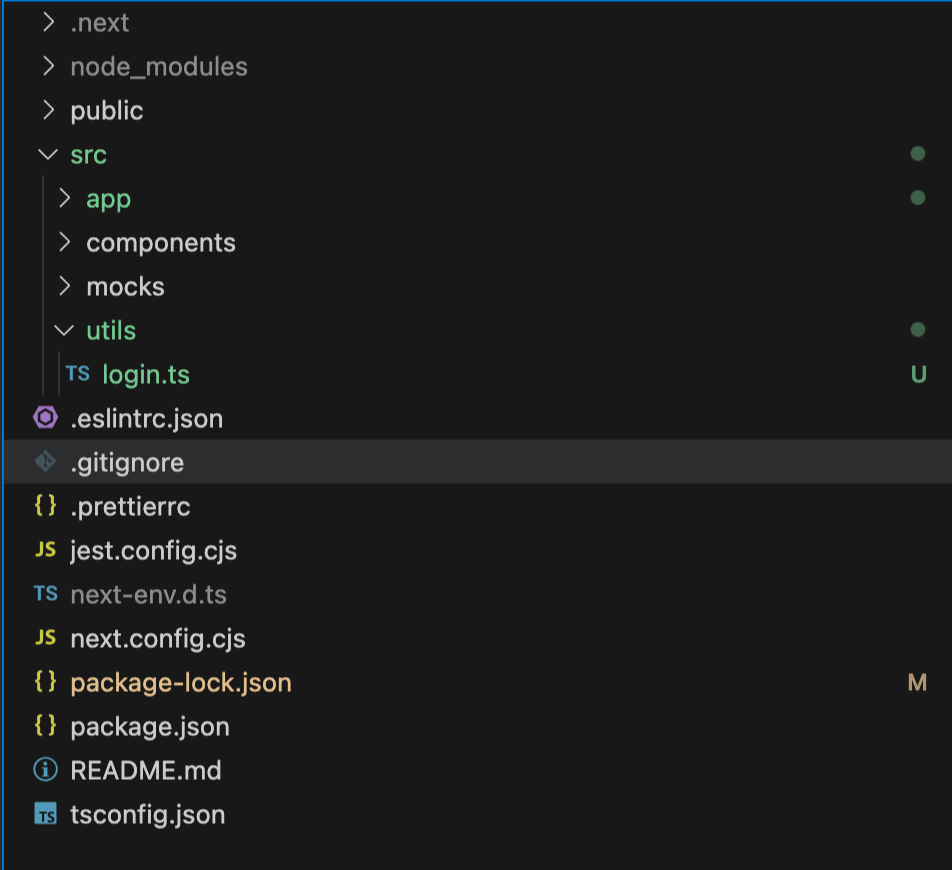Click the JS icon beside jest.config.cjs
The image size is (952, 870).
coord(46,549)
